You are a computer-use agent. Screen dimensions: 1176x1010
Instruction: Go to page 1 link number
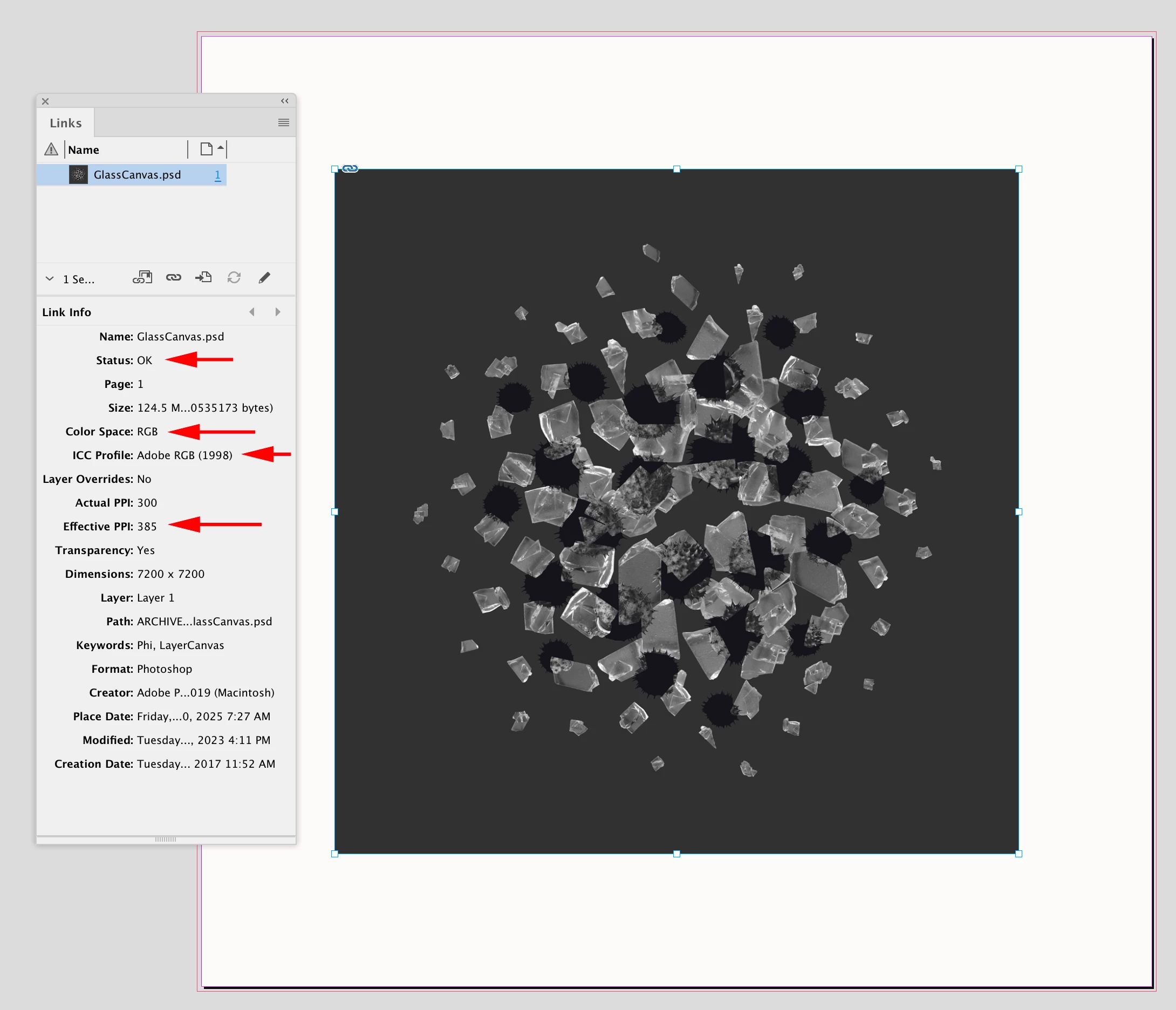tap(217, 175)
